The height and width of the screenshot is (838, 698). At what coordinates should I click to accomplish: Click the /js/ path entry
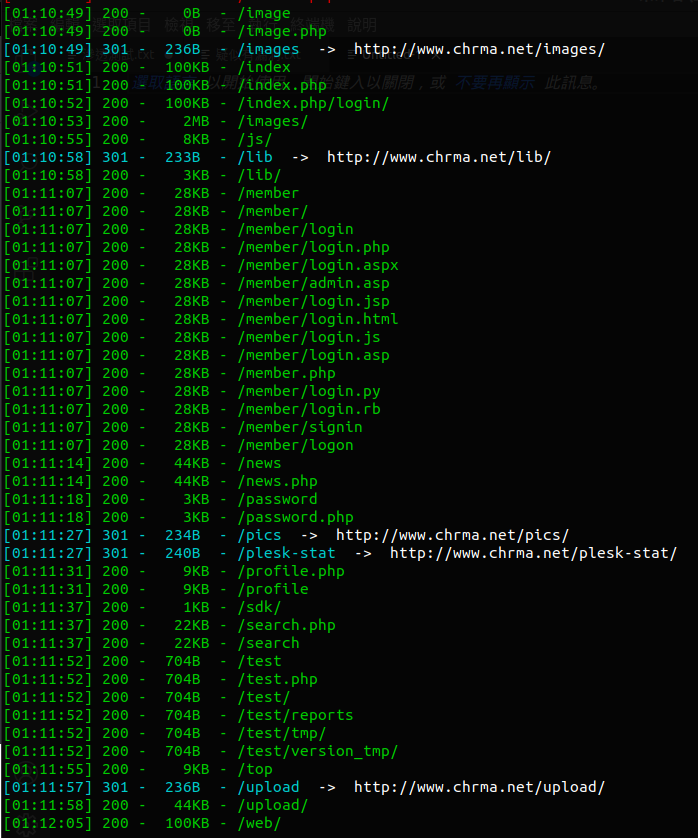pos(255,139)
